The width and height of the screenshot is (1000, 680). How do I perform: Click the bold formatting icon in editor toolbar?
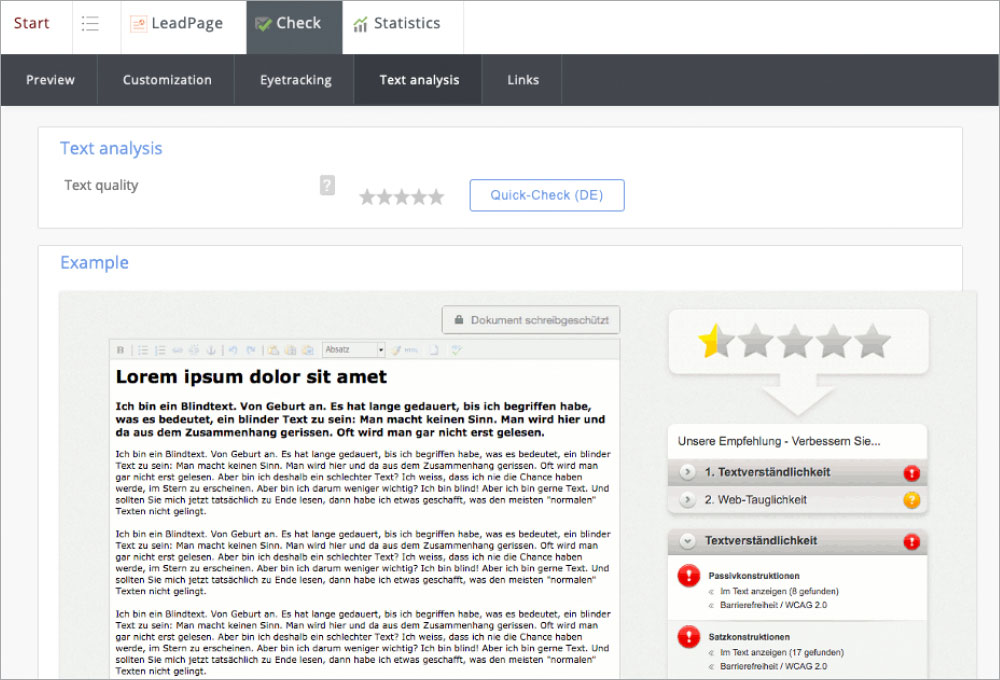point(121,350)
